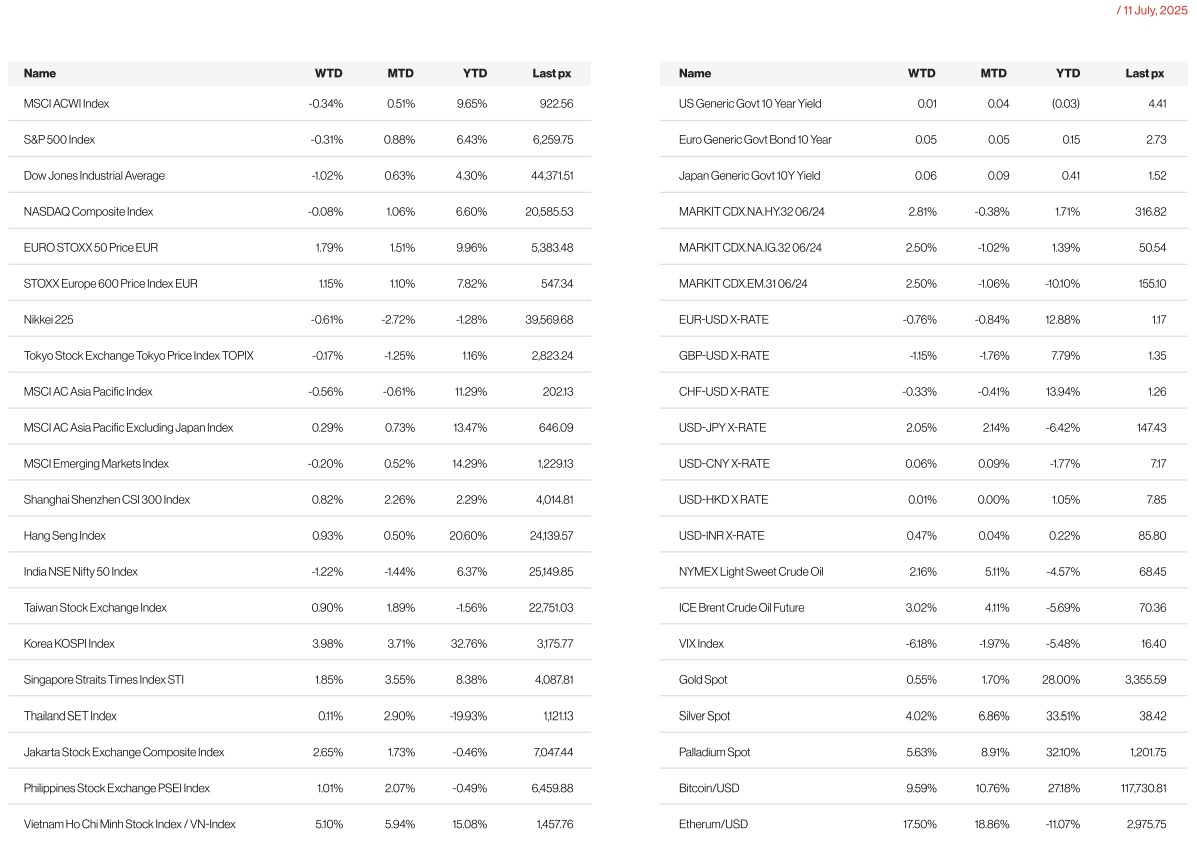Select the Nikkei 225 row label

pyautogui.click(x=48, y=320)
